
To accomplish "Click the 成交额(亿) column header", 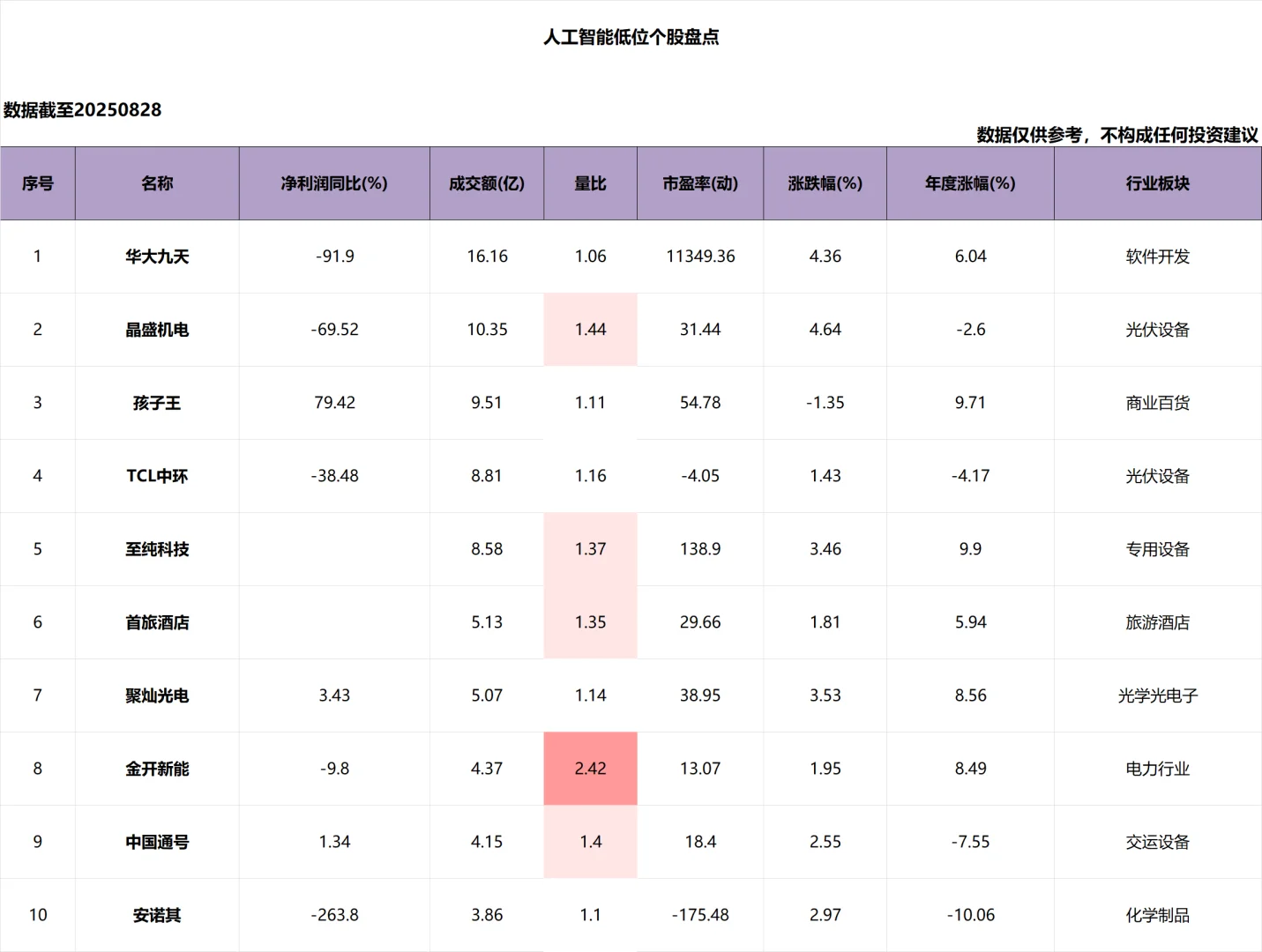I will (x=486, y=183).
